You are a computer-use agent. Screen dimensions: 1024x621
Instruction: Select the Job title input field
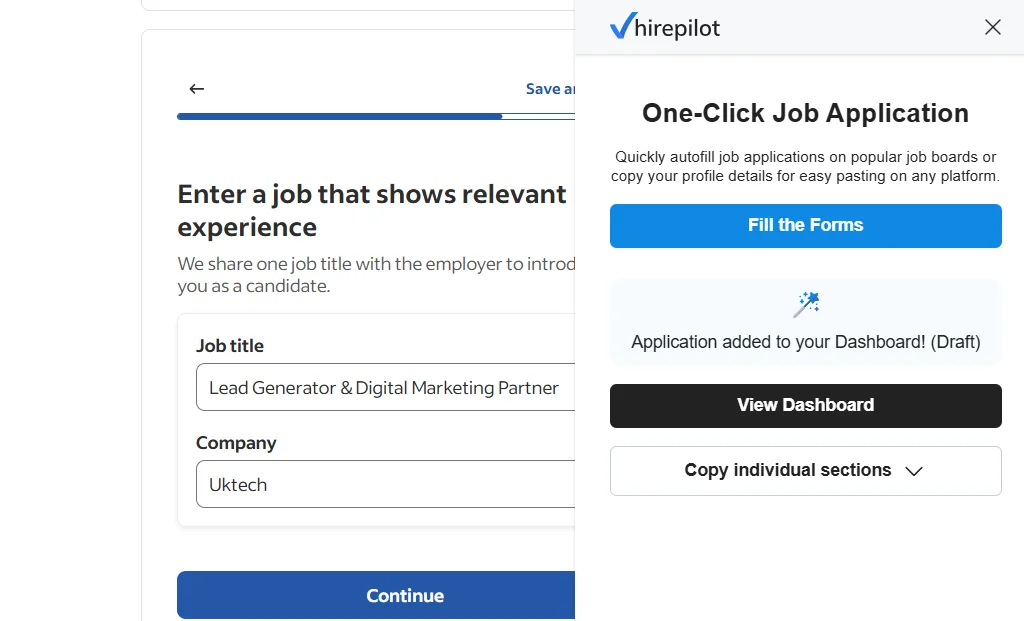tap(385, 388)
